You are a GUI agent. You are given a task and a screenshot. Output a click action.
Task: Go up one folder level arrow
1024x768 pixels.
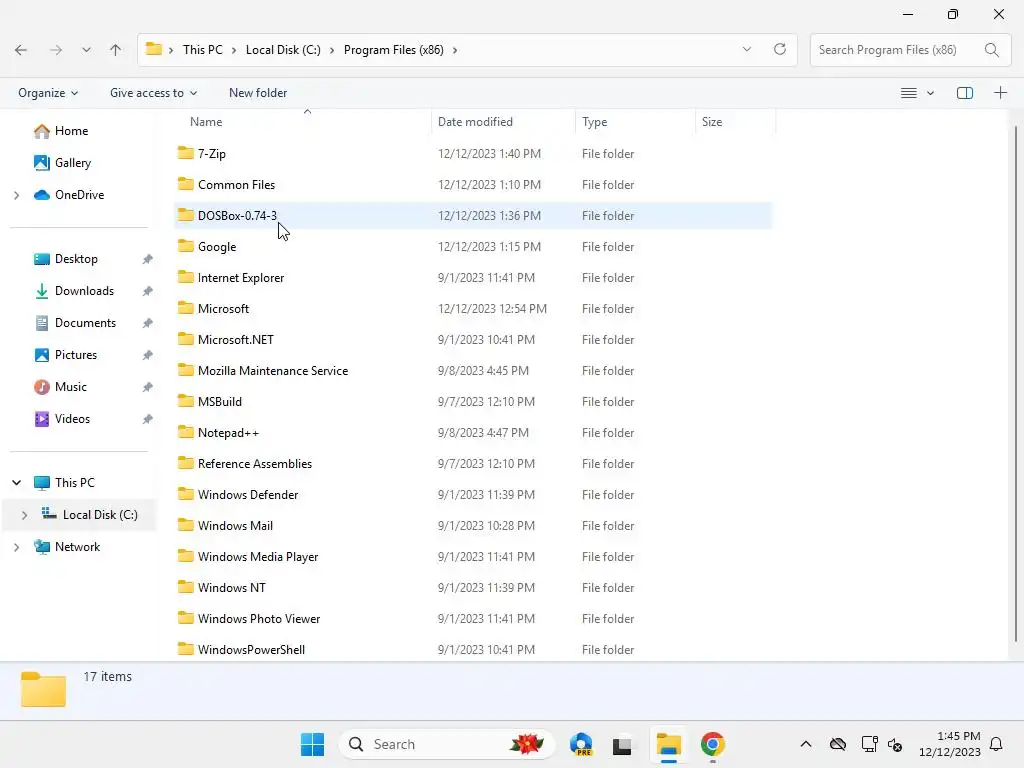pyautogui.click(x=116, y=50)
